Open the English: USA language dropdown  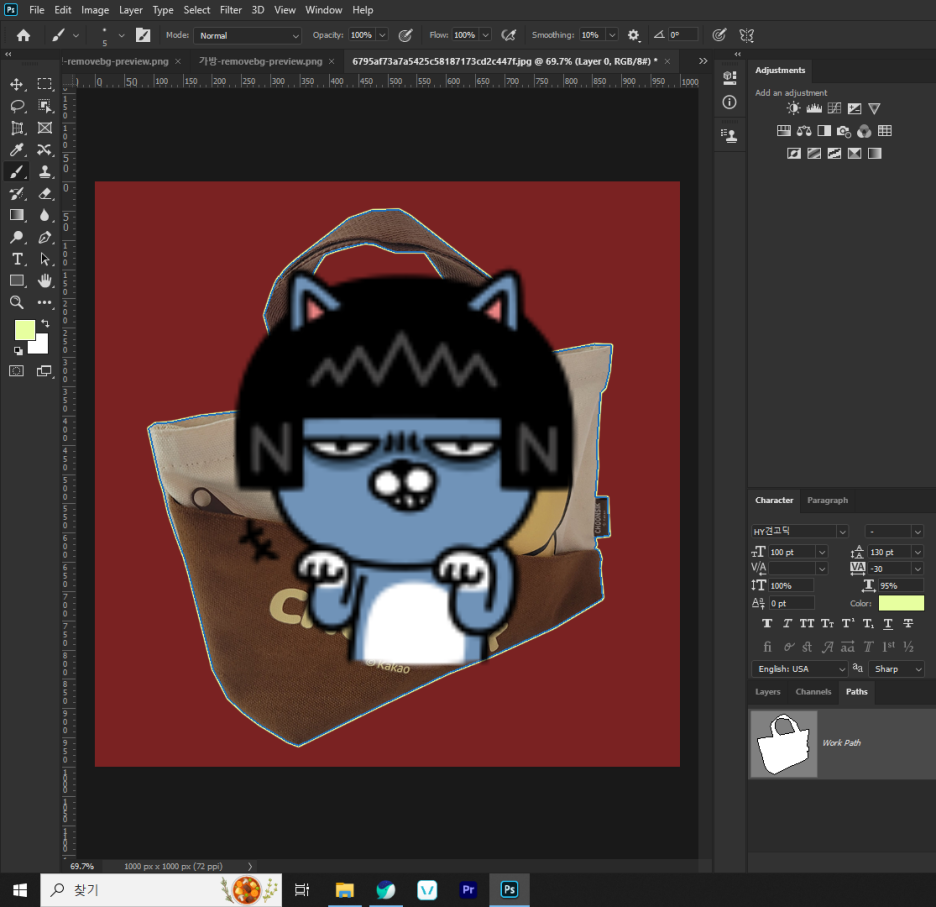(799, 669)
